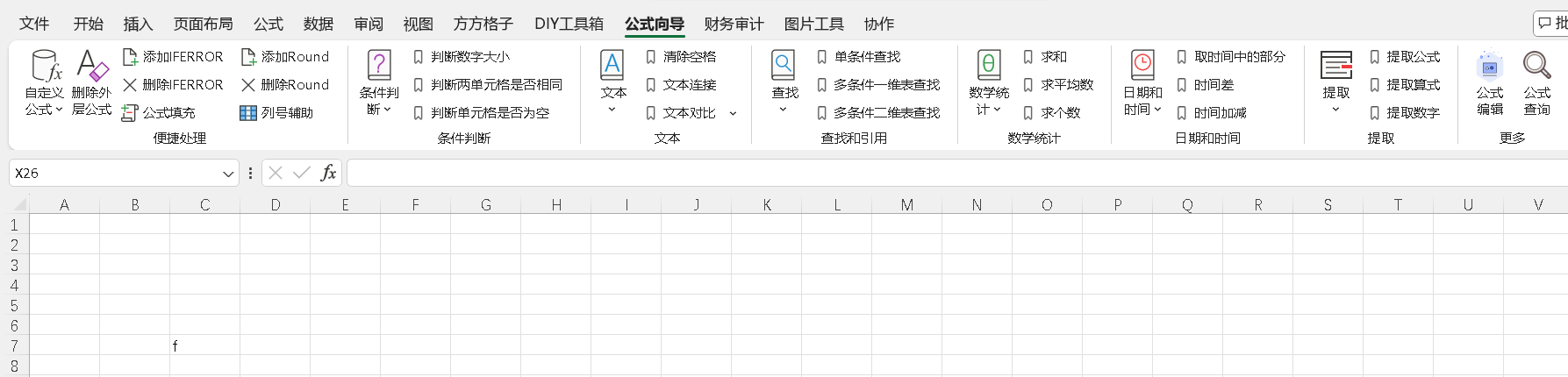Click the 删除Round button

point(285,85)
